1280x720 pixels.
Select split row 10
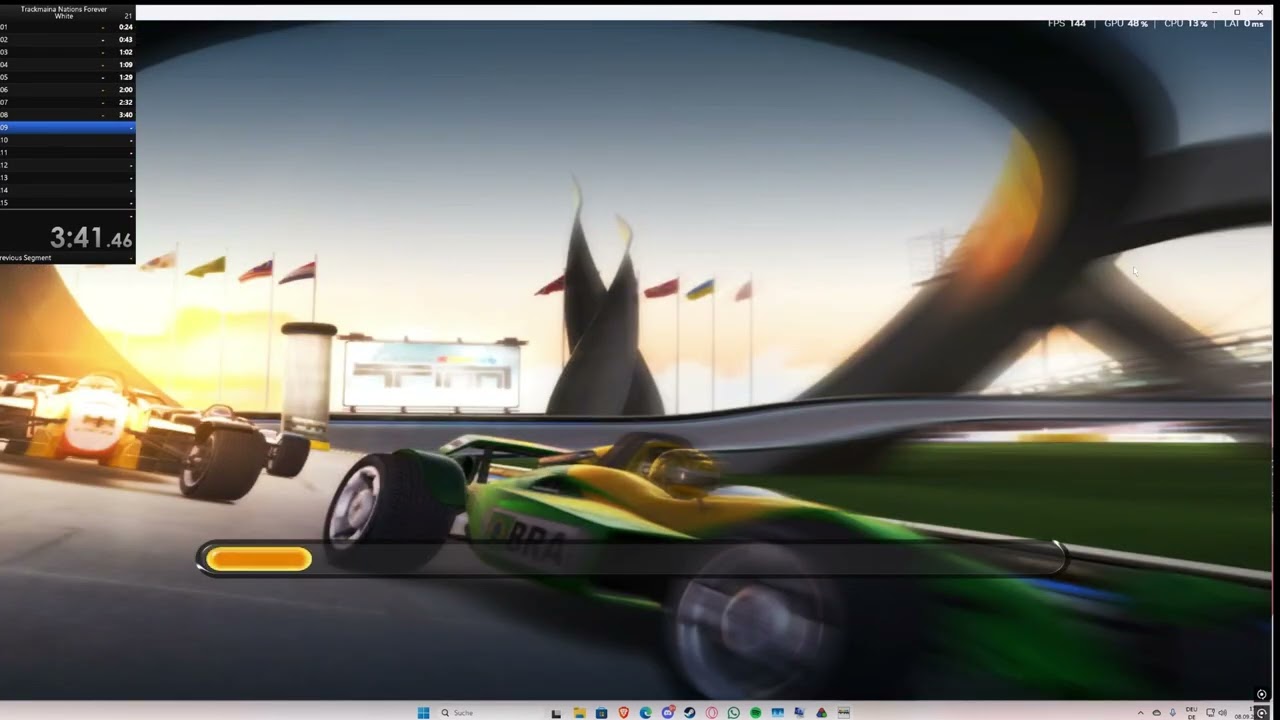point(67,140)
